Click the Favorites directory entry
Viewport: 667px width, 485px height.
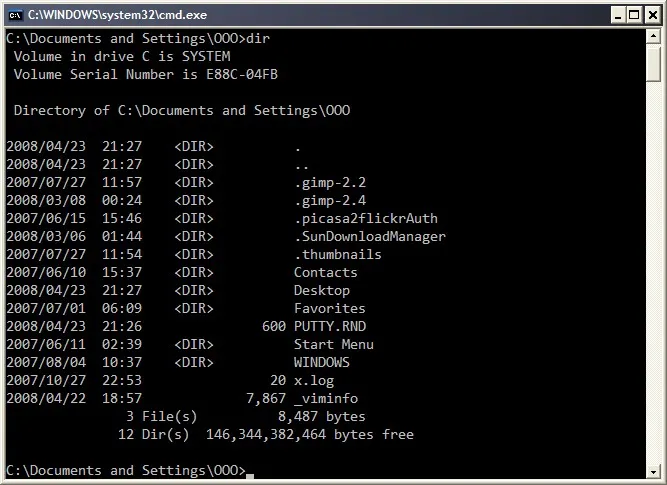coord(329,308)
